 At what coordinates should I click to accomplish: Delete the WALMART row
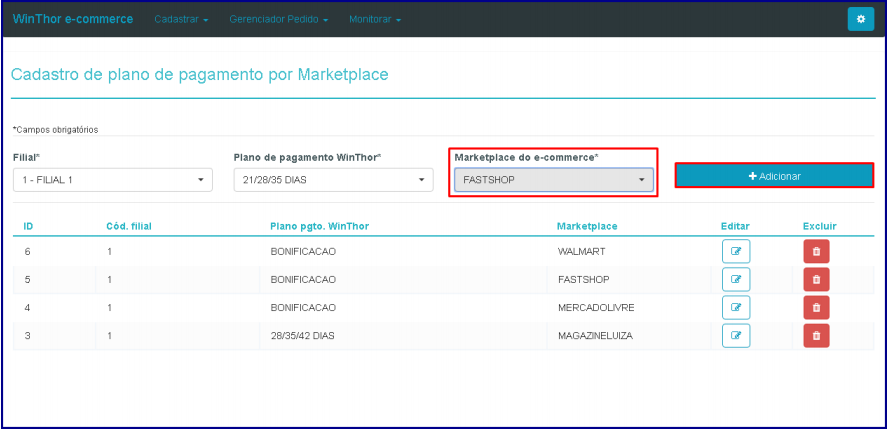(x=816, y=251)
